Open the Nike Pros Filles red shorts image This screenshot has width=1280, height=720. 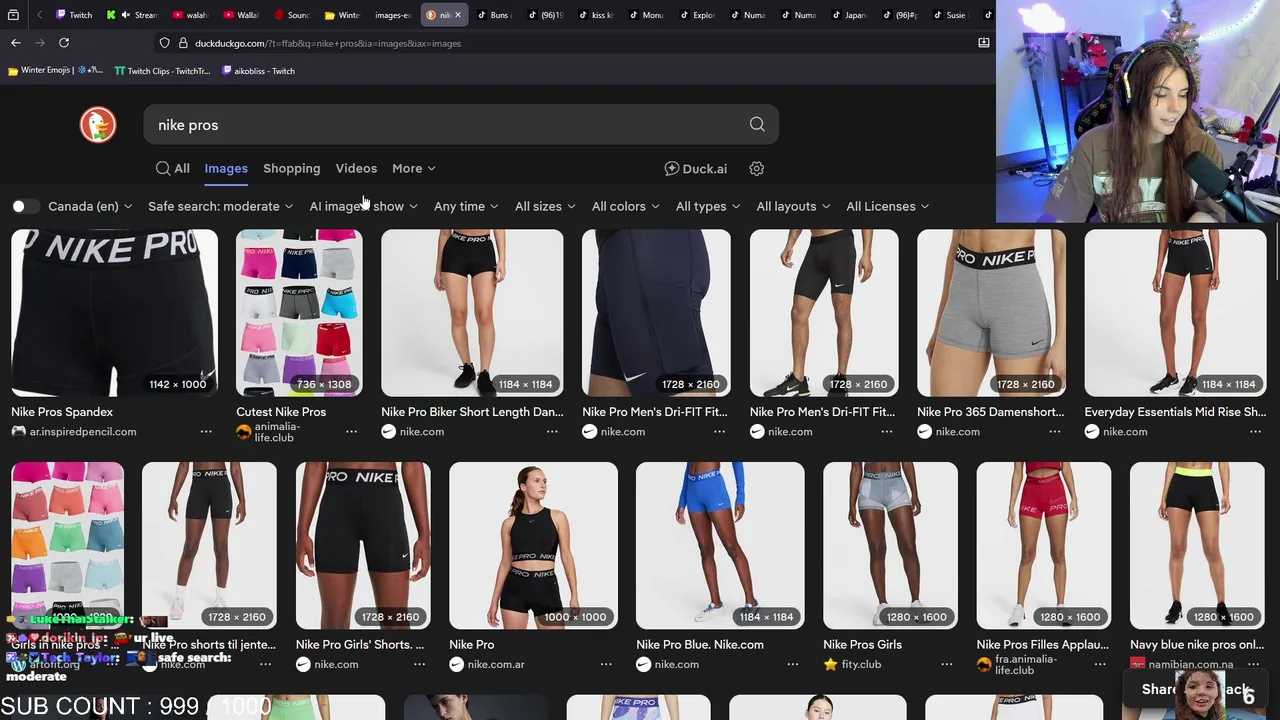pos(1044,545)
